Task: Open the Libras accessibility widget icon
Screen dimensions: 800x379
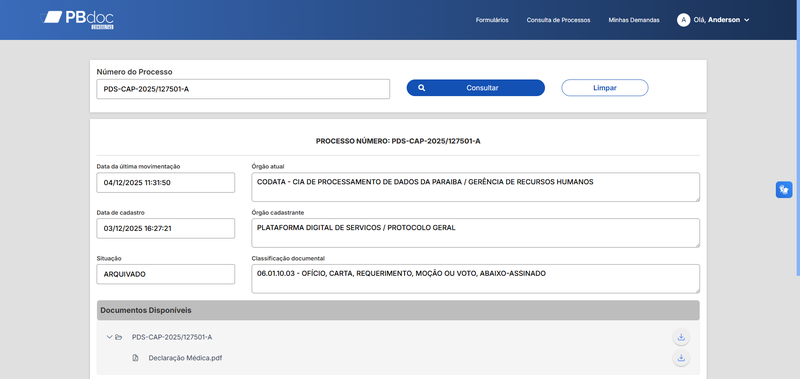Action: 784,190
